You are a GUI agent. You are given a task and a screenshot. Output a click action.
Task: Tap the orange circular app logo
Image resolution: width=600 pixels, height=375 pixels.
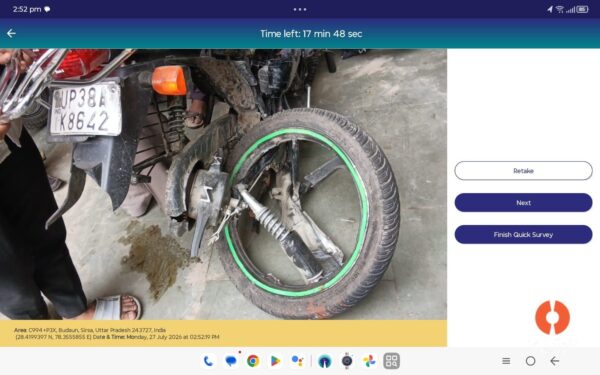(552, 317)
